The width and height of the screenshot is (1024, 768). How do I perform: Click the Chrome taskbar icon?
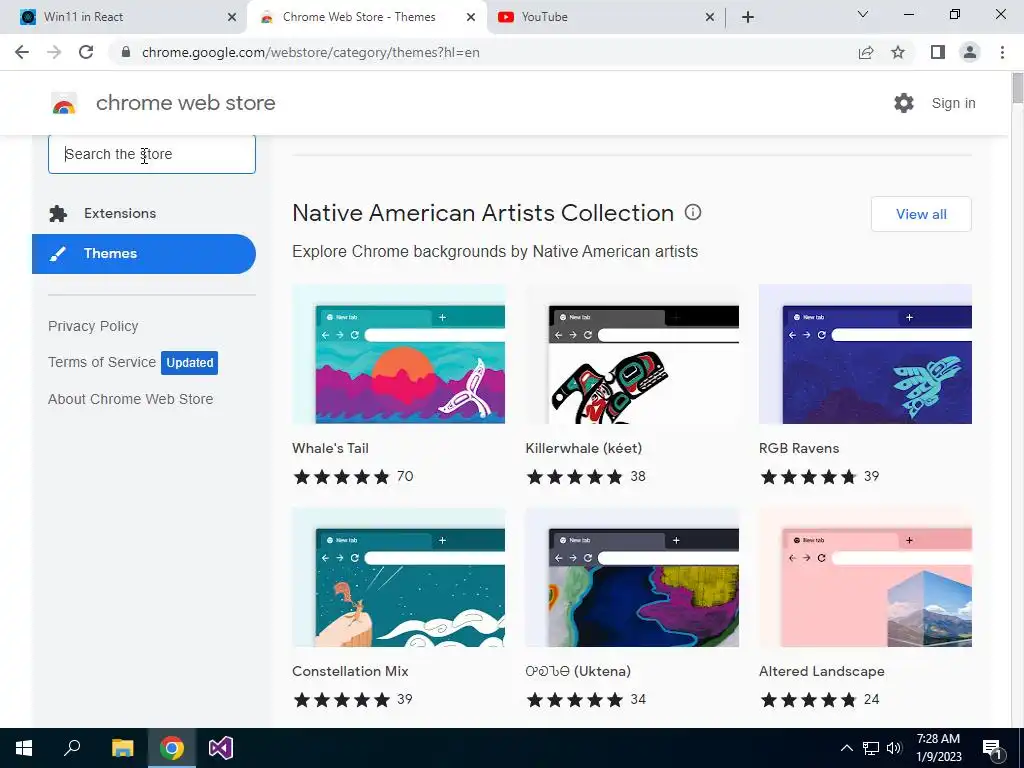[172, 748]
